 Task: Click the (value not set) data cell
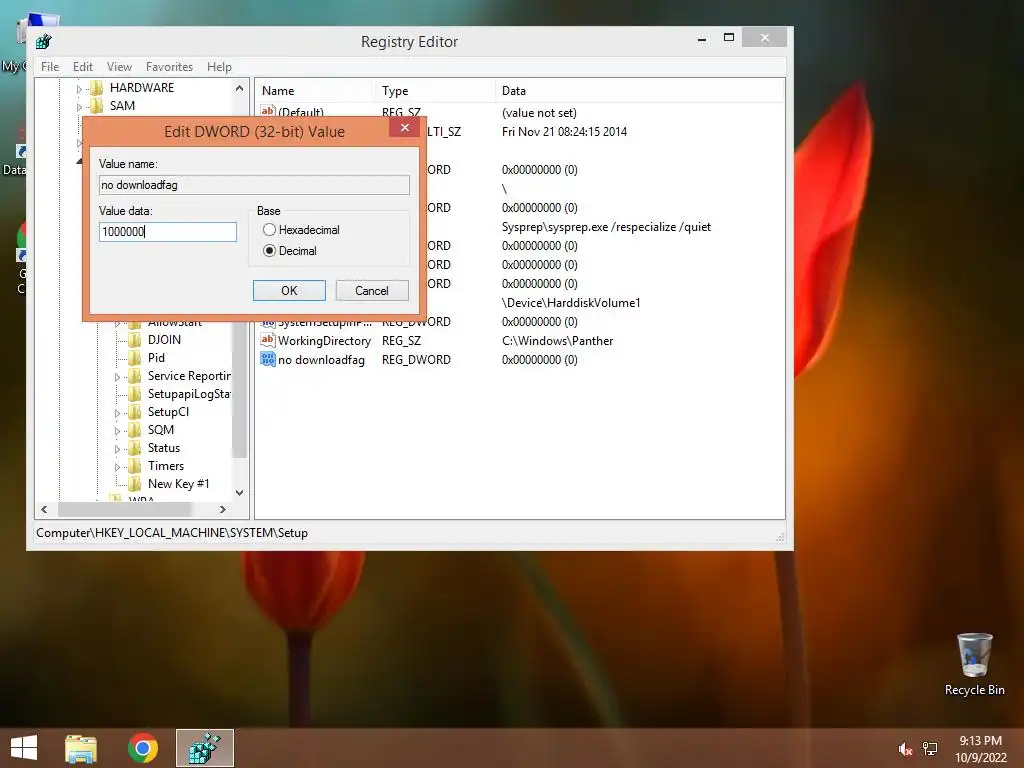pyautogui.click(x=539, y=113)
